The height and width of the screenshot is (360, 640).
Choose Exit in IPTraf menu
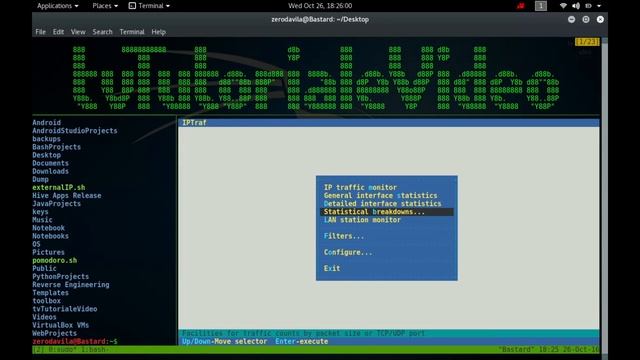point(332,269)
